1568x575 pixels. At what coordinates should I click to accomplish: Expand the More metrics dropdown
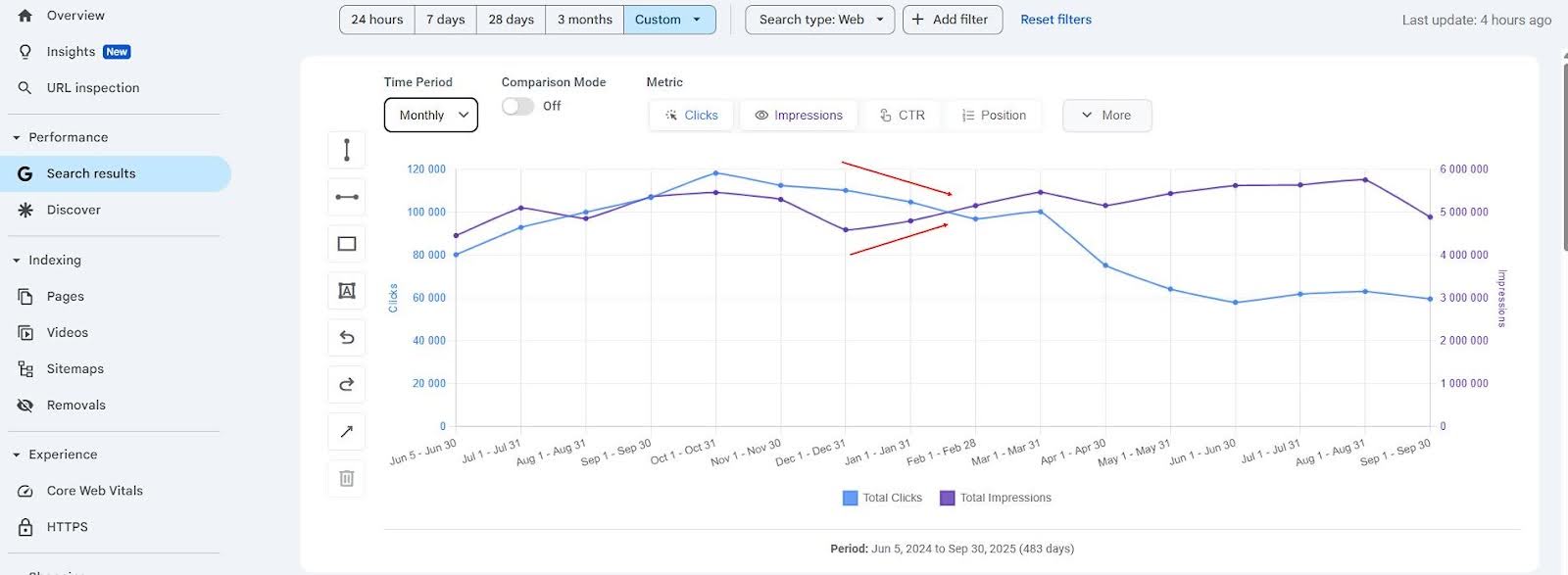coord(1106,116)
